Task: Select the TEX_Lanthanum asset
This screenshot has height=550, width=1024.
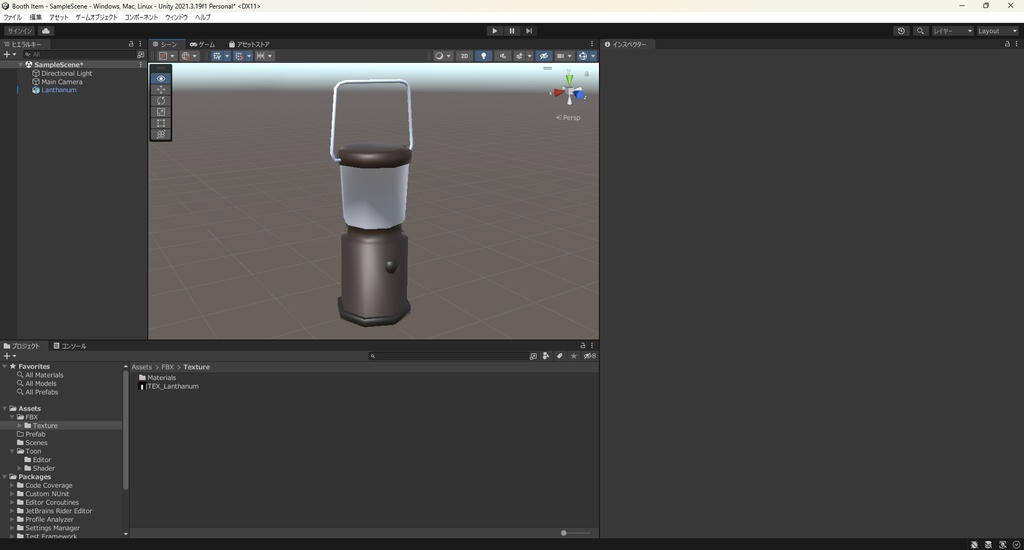Action: coord(172,386)
